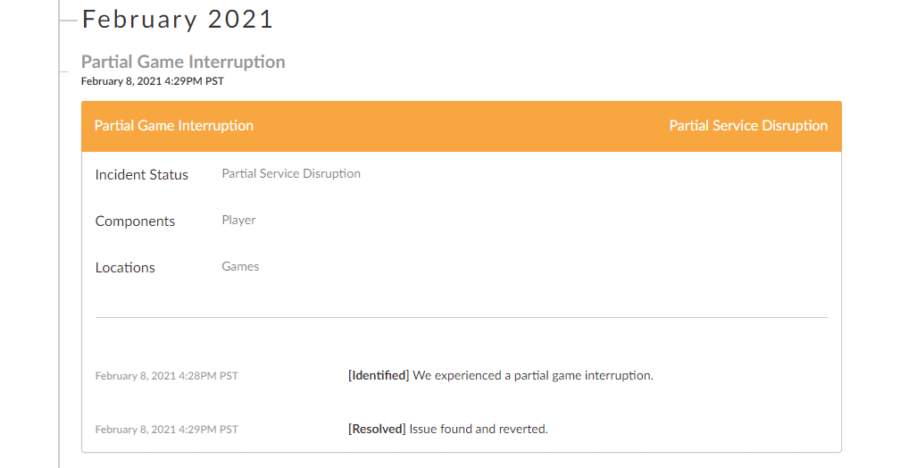Click the Player component value
The image size is (900, 468).
239,220
